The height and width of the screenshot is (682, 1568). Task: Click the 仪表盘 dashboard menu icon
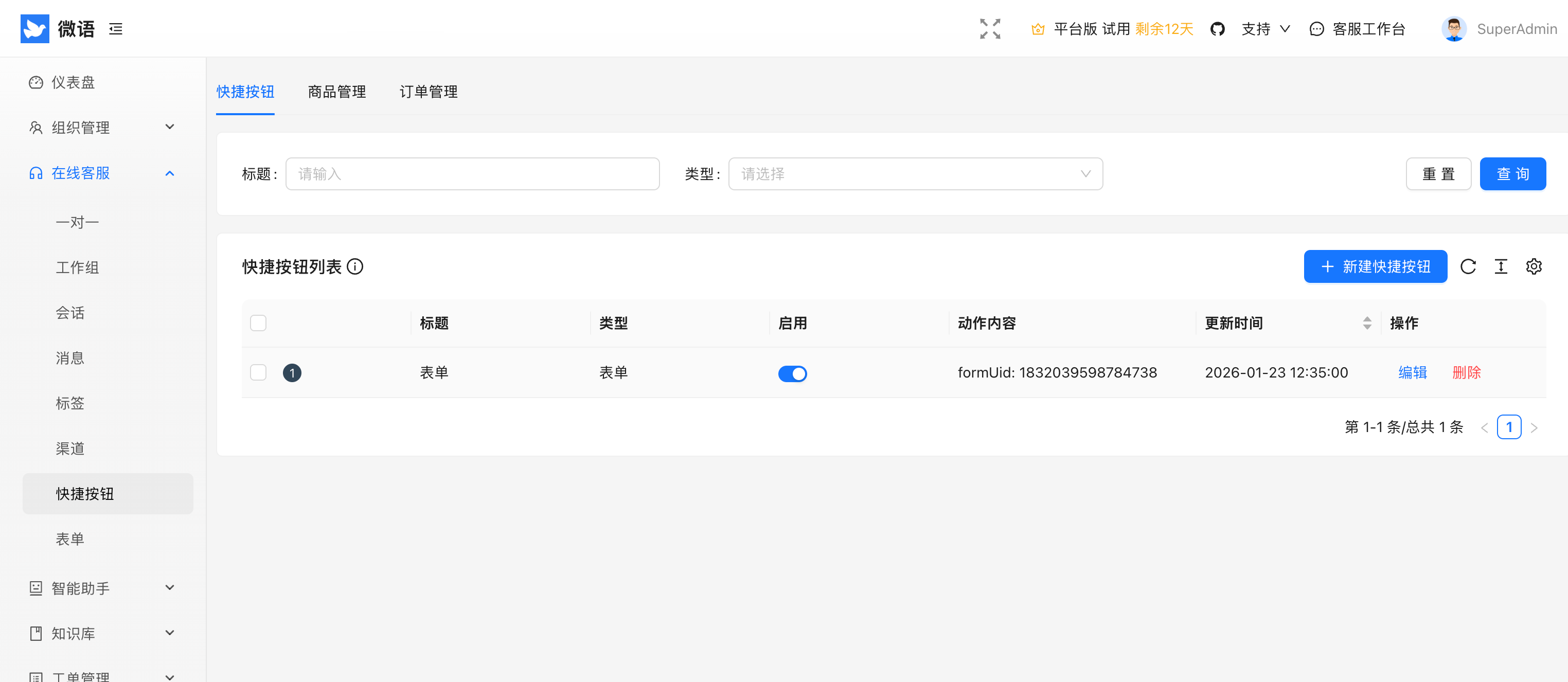(35, 82)
